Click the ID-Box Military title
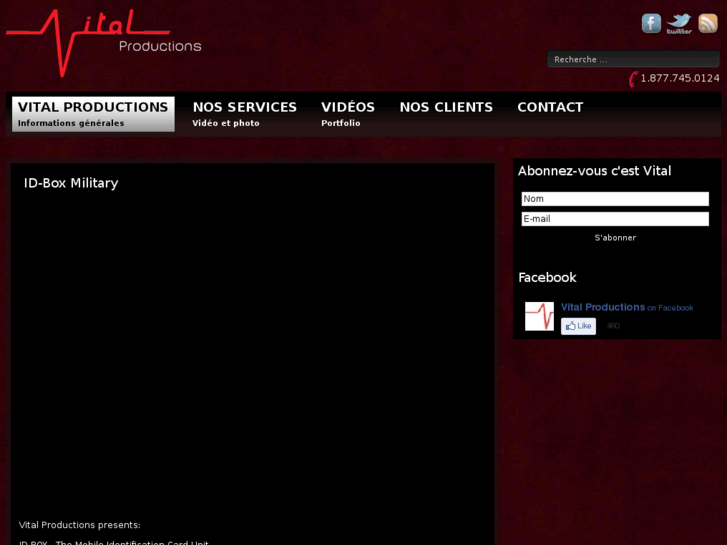Image resolution: width=727 pixels, height=545 pixels. point(71,183)
